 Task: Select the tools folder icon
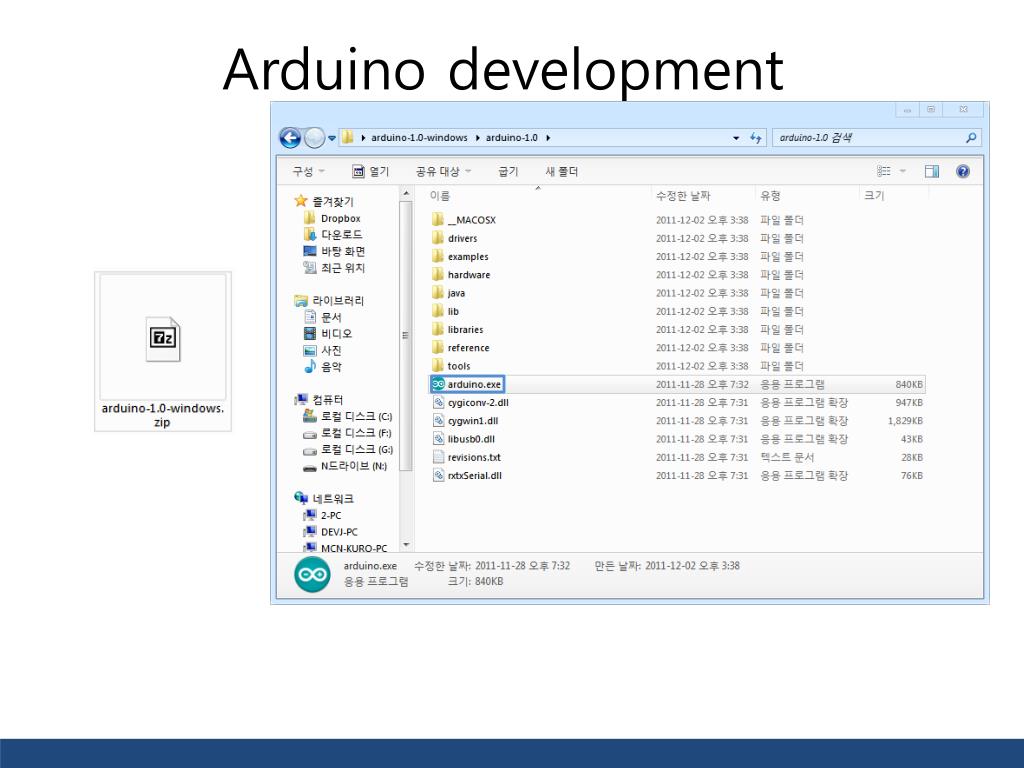coord(438,366)
